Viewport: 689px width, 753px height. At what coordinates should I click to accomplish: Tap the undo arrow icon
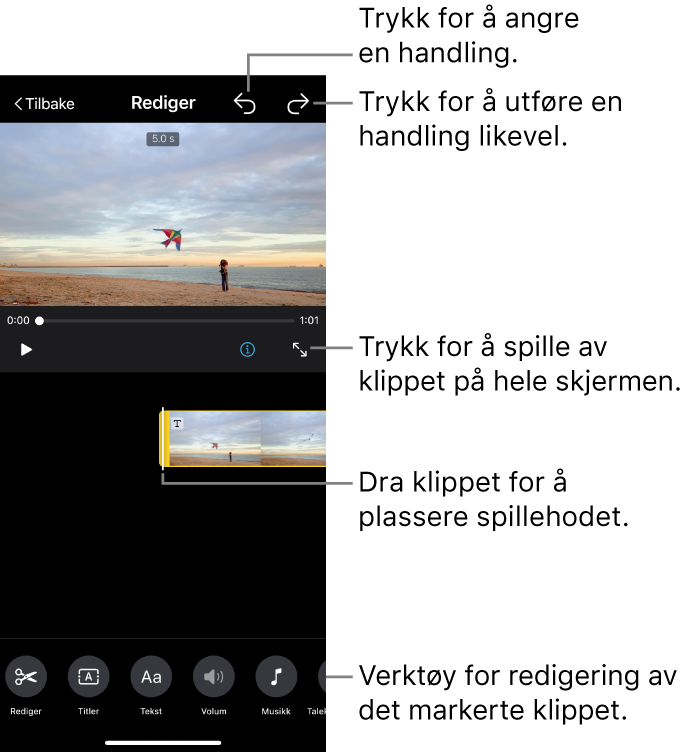(245, 104)
